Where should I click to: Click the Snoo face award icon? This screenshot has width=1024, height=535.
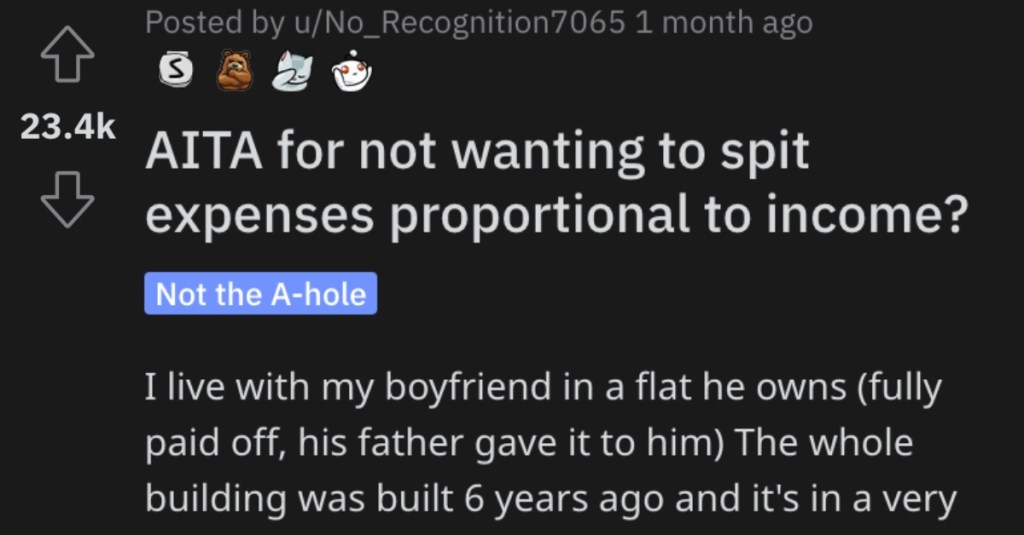[351, 70]
